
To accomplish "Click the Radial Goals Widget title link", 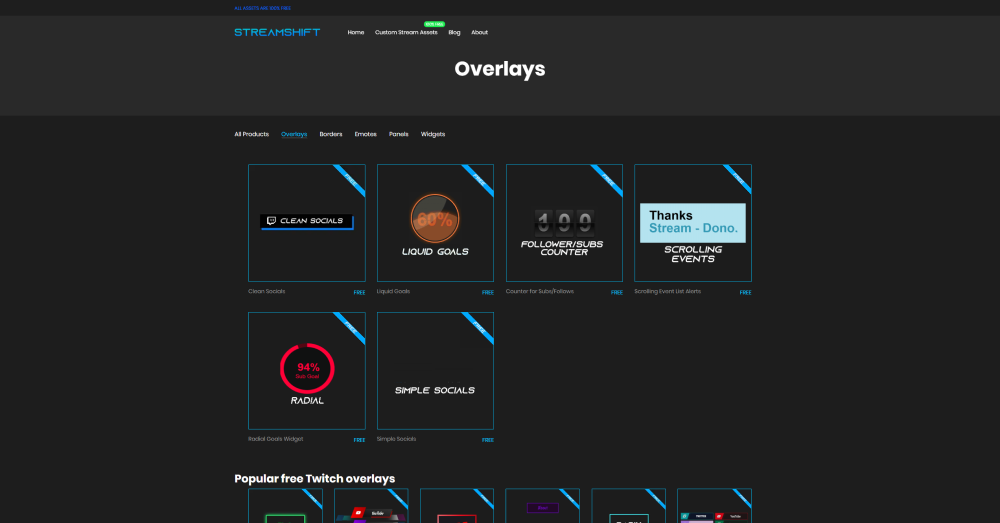I will (x=275, y=439).
